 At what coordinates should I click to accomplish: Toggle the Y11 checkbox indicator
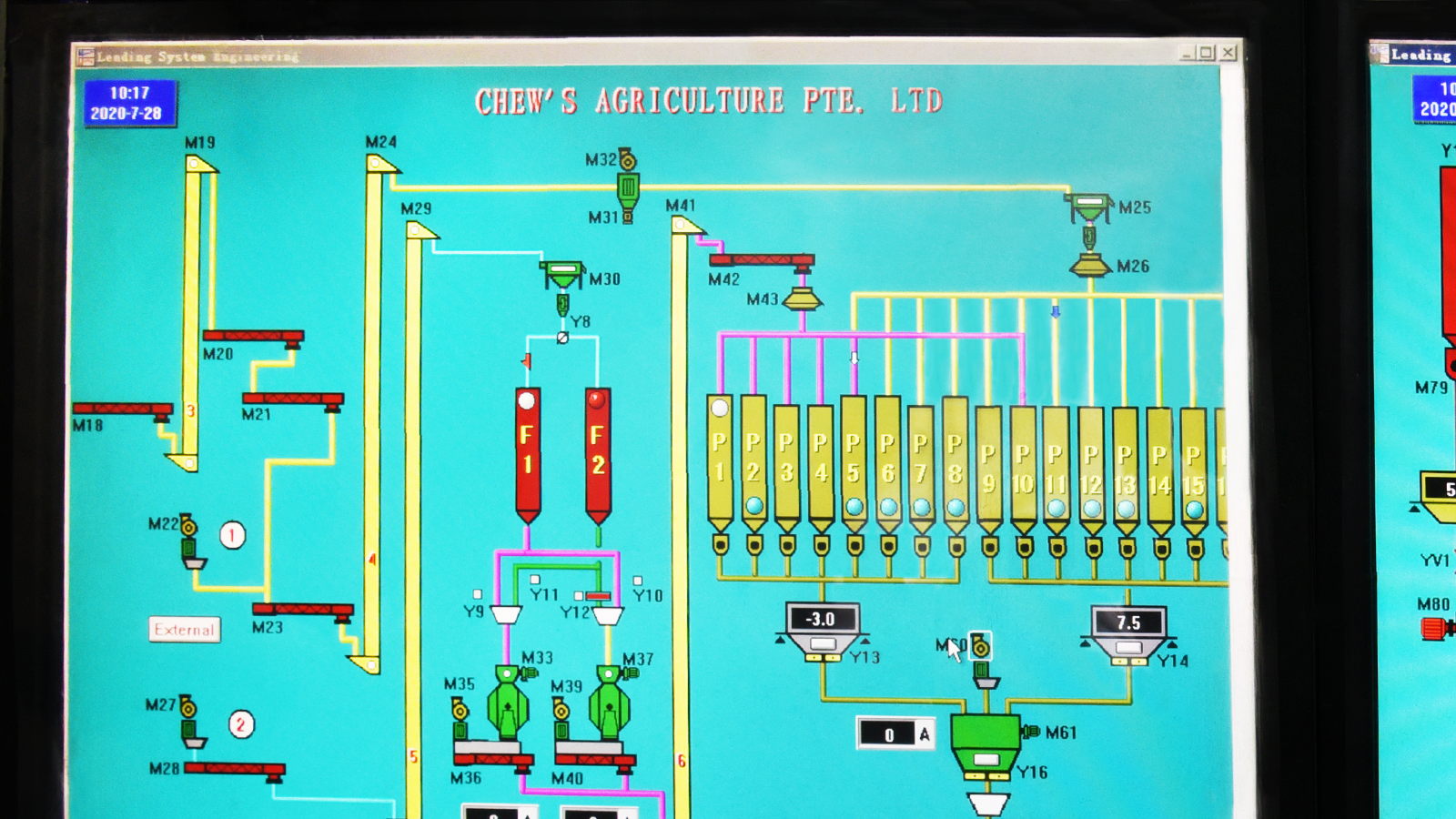[535, 580]
